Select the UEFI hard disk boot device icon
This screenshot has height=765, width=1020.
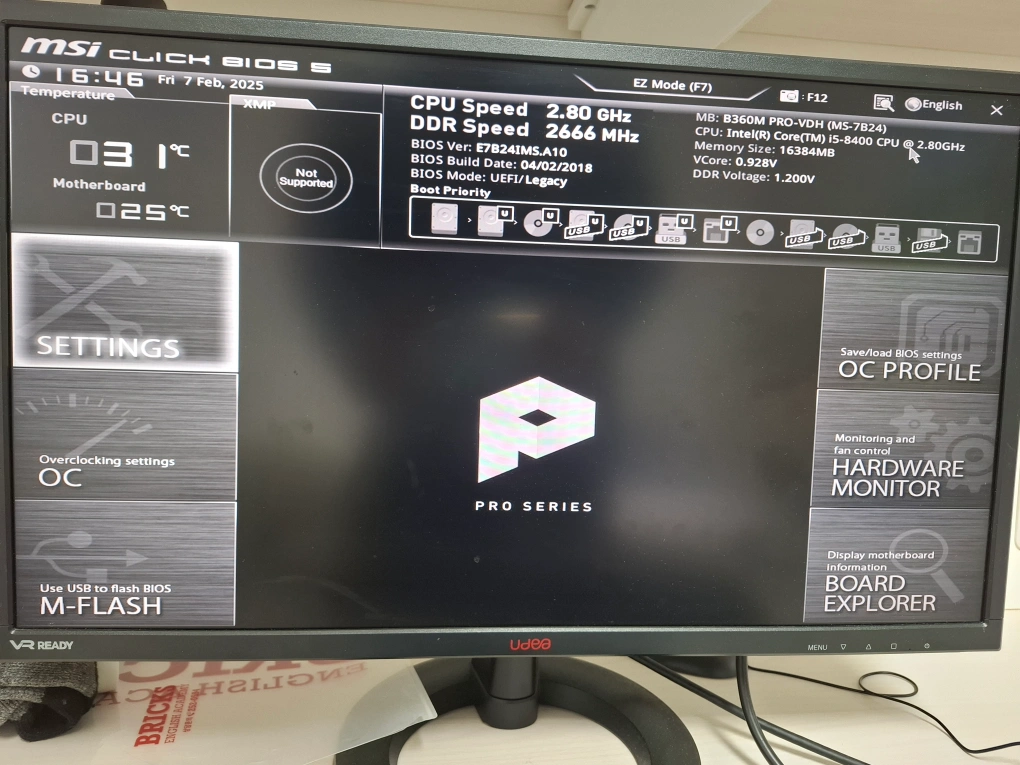point(494,220)
